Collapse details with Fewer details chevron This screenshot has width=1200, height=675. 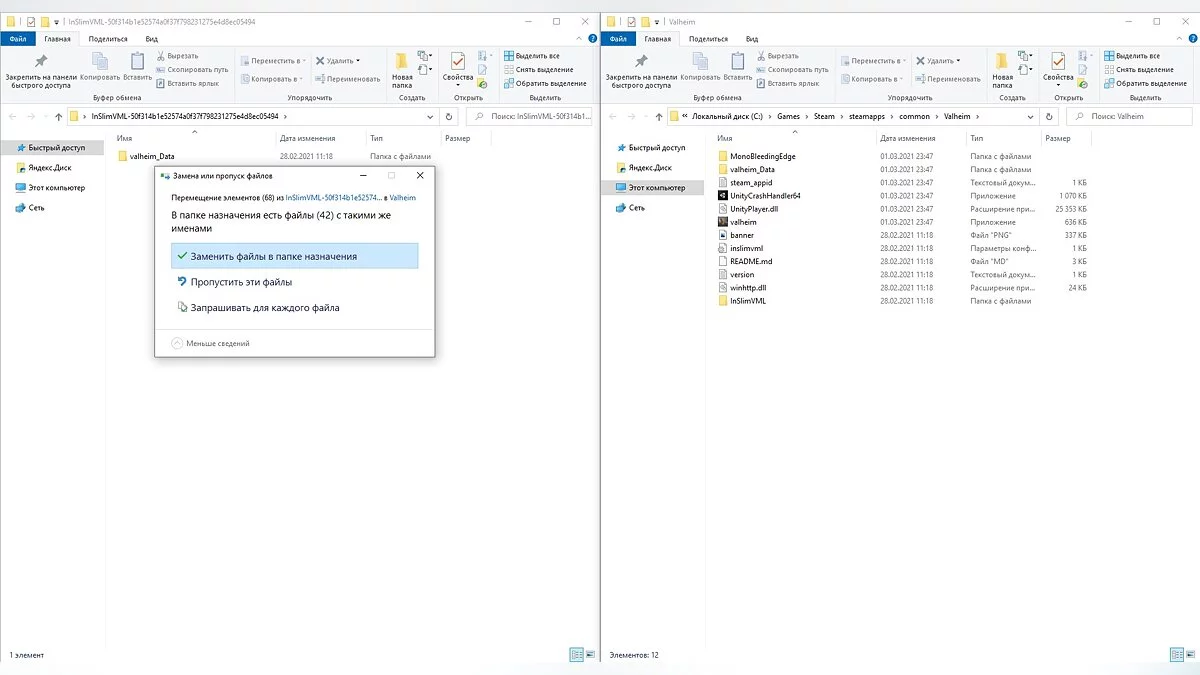click(x=178, y=343)
